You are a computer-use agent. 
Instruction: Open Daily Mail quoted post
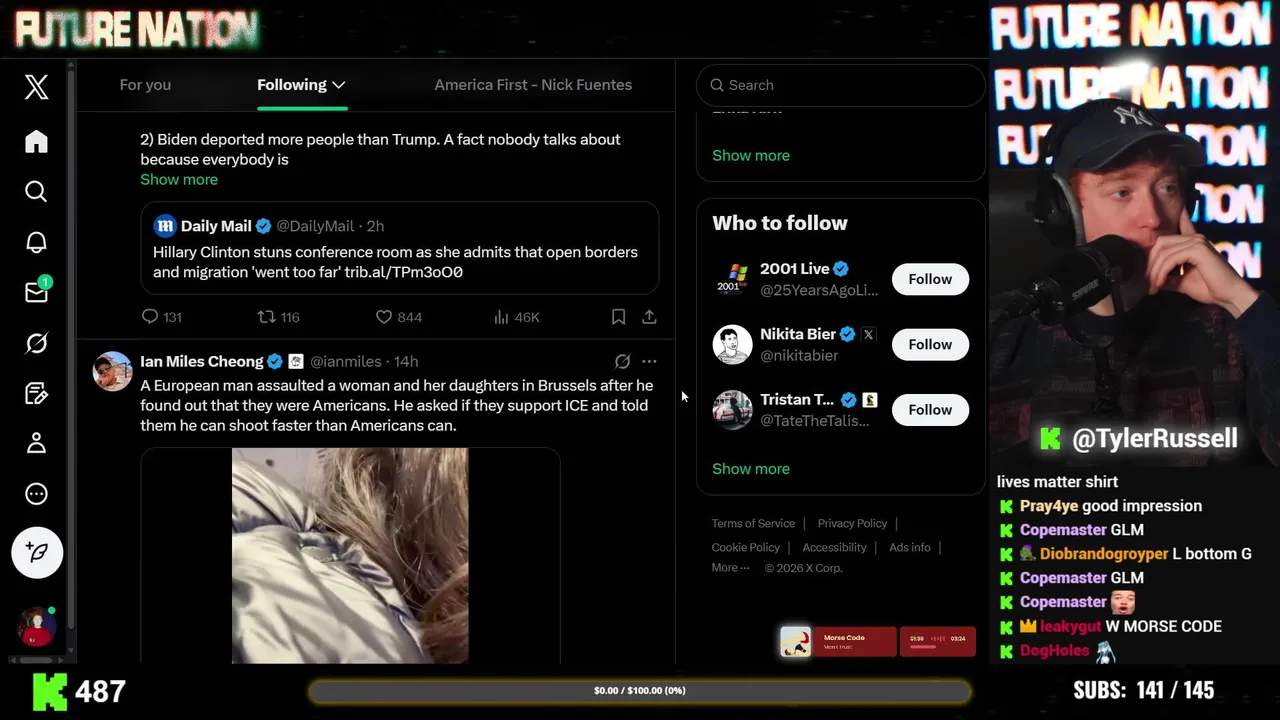[399, 248]
